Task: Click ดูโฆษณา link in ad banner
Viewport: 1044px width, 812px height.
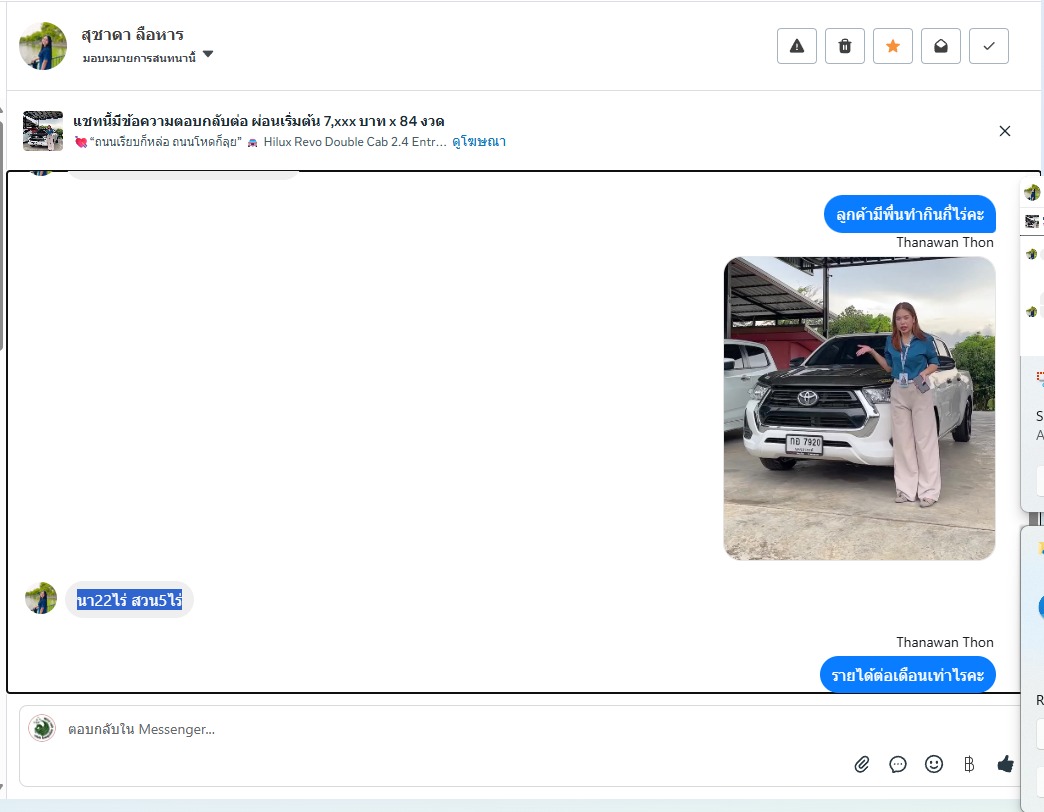Action: (479, 142)
